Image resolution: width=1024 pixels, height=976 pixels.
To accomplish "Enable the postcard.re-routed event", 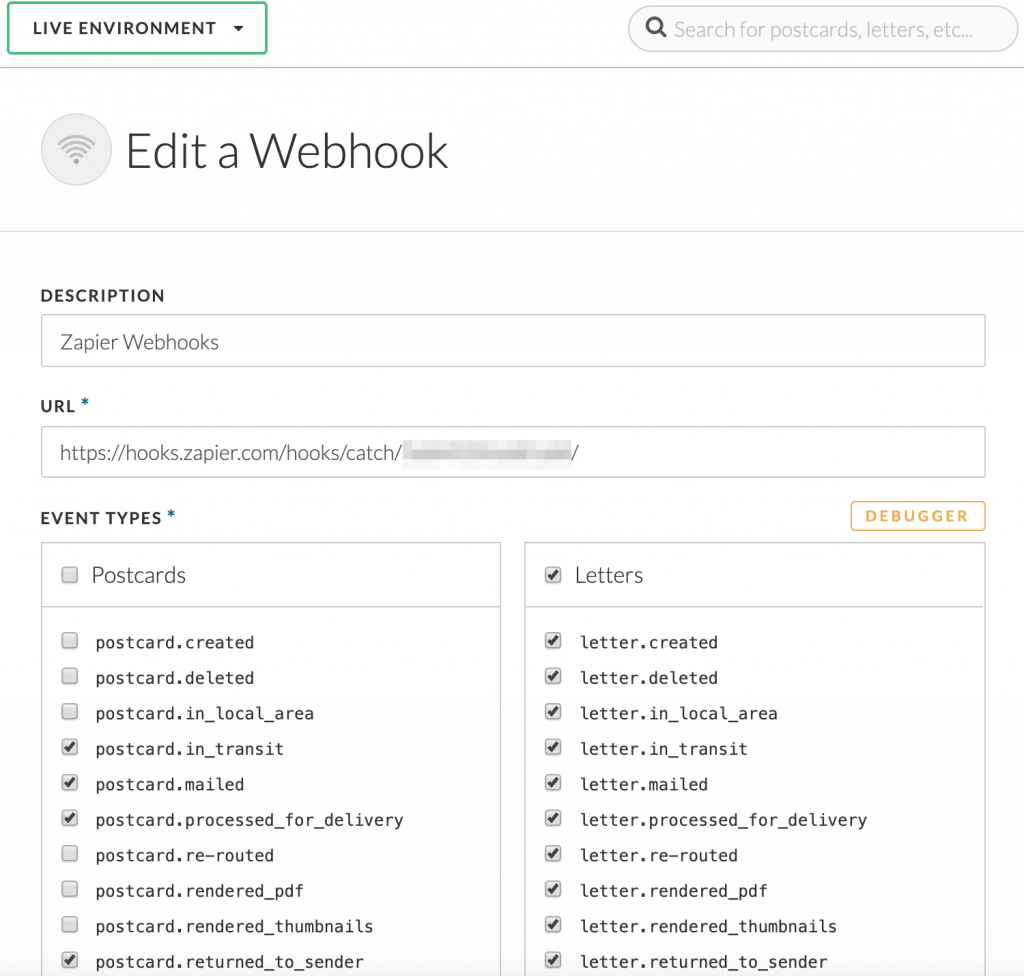I will (x=69, y=854).
